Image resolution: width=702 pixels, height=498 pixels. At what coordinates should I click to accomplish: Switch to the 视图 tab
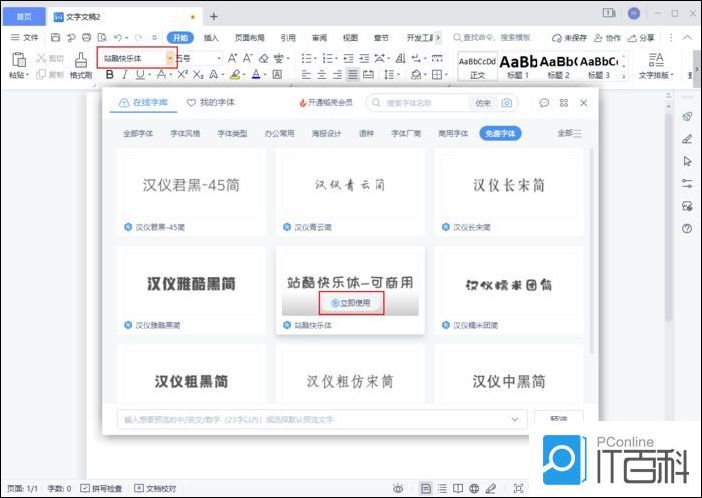click(350, 38)
